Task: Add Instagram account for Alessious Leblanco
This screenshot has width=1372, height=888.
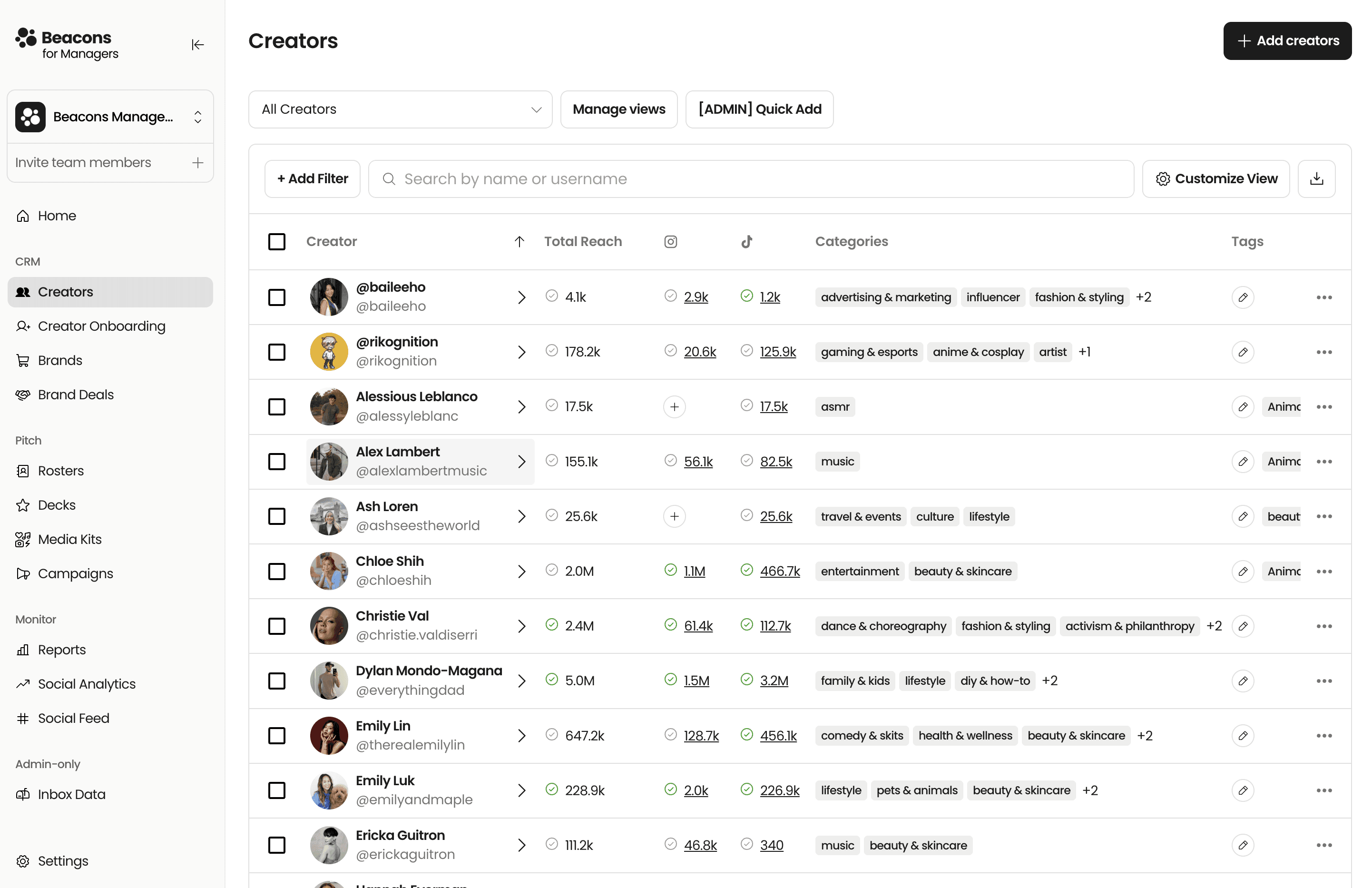Action: click(674, 407)
